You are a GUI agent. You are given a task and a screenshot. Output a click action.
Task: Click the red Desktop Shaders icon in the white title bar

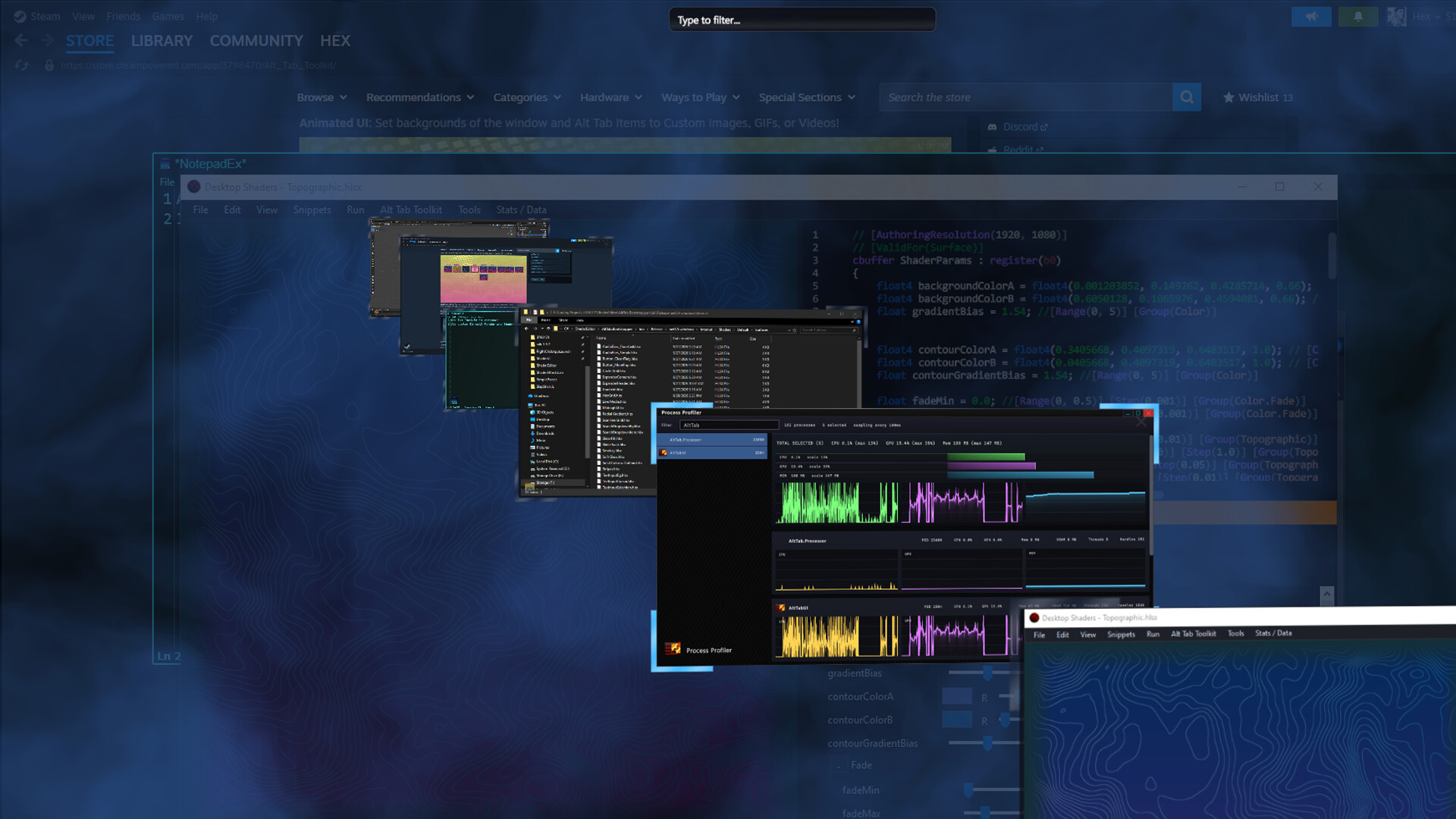(1034, 618)
